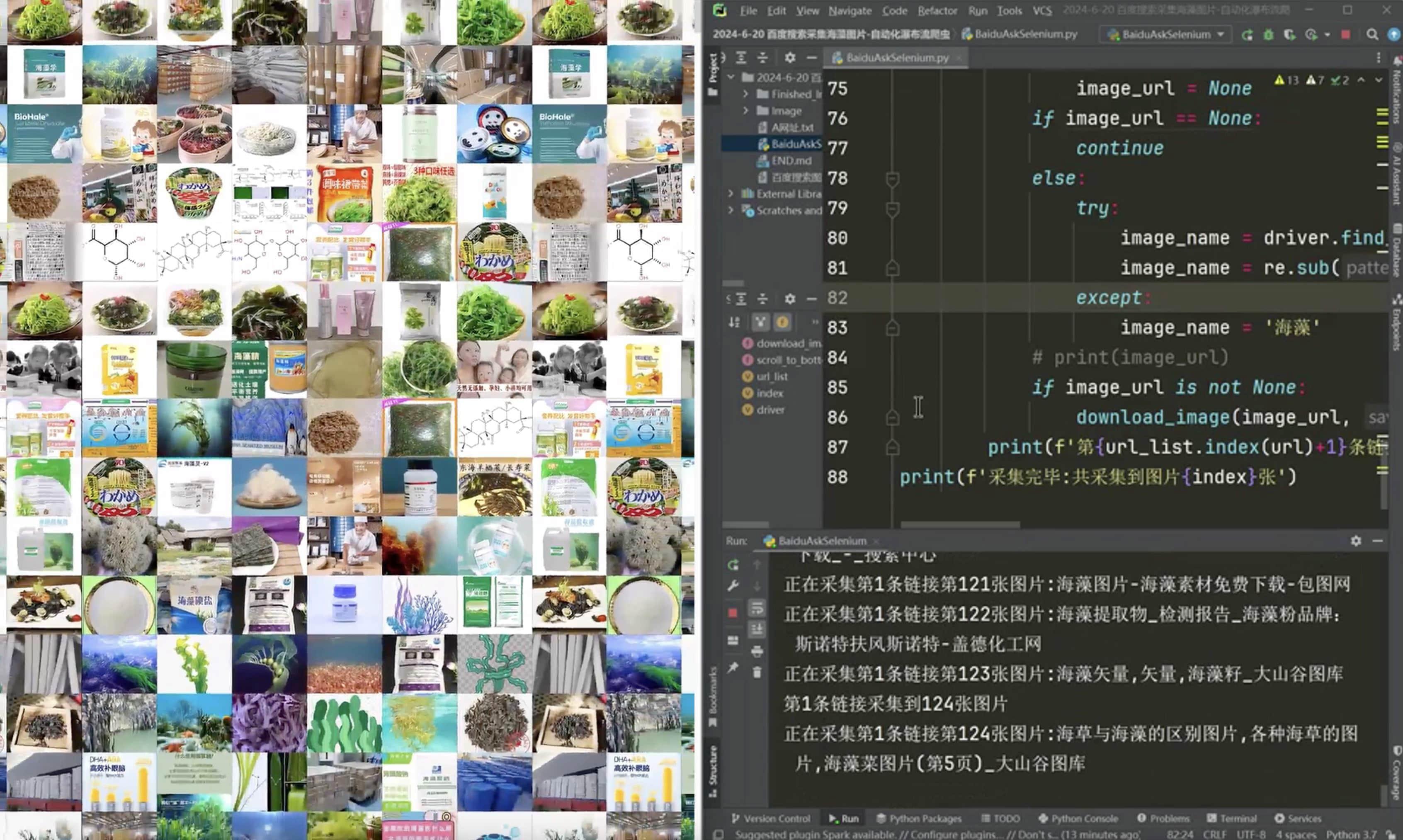The width and height of the screenshot is (1403, 840).
Task: Toggle soft-wrap in Run console
Action: 757,608
